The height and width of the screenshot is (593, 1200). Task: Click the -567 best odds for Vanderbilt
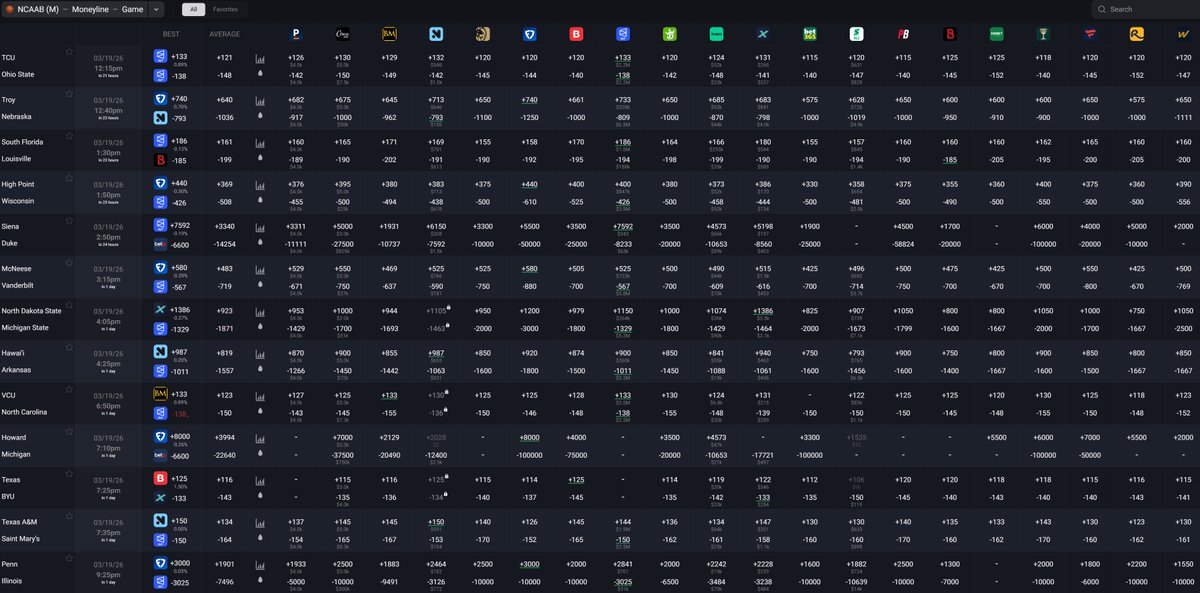pyautogui.click(x=179, y=286)
